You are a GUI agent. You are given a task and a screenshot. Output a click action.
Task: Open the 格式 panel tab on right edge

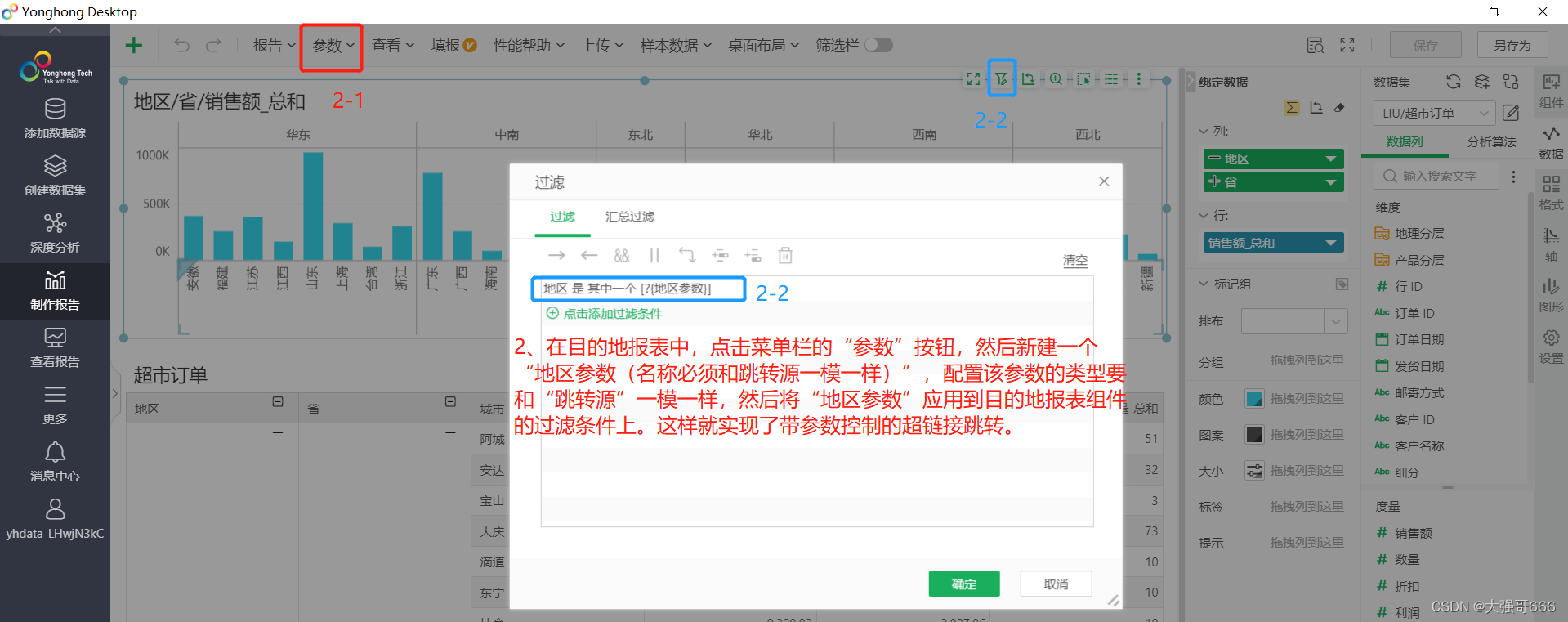[x=1551, y=193]
